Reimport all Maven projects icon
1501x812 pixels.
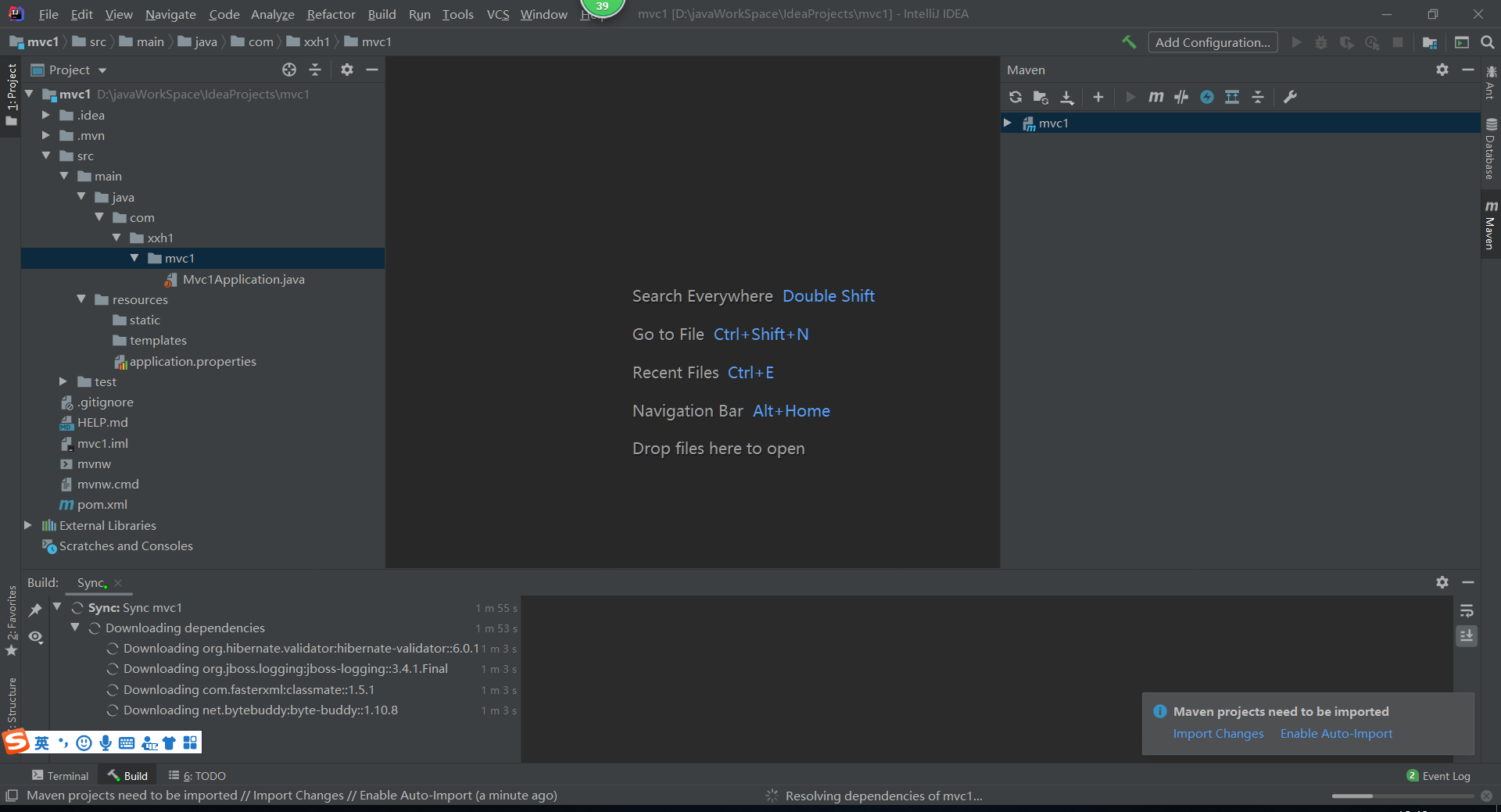click(x=1015, y=97)
